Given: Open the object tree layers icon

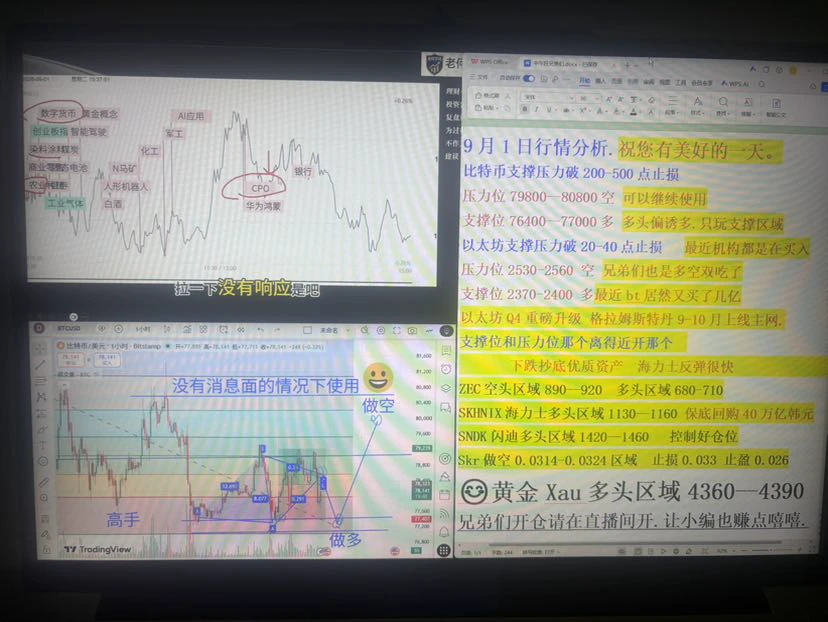Looking at the screenshot, I should click(x=446, y=388).
